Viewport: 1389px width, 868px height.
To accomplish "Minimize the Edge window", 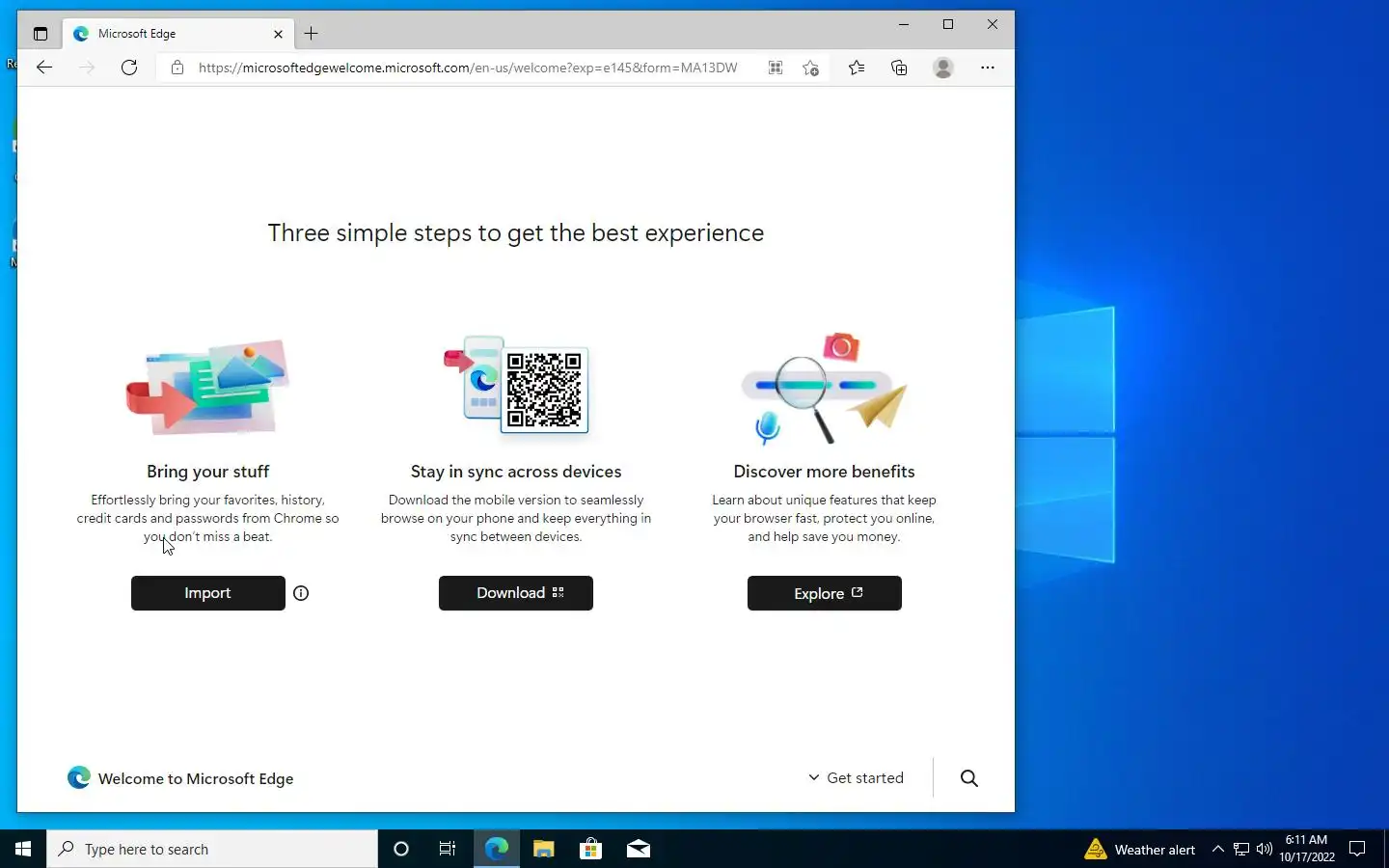I will tap(904, 24).
